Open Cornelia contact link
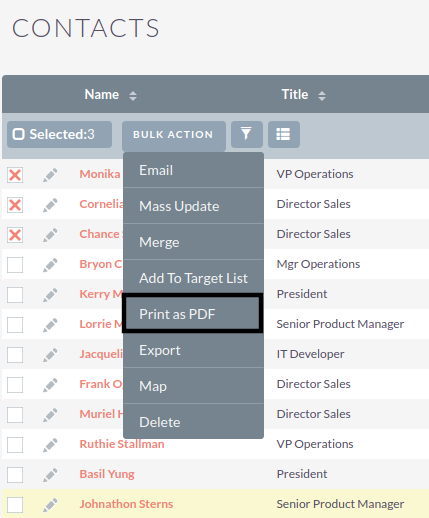This screenshot has width=429, height=518. (101, 204)
